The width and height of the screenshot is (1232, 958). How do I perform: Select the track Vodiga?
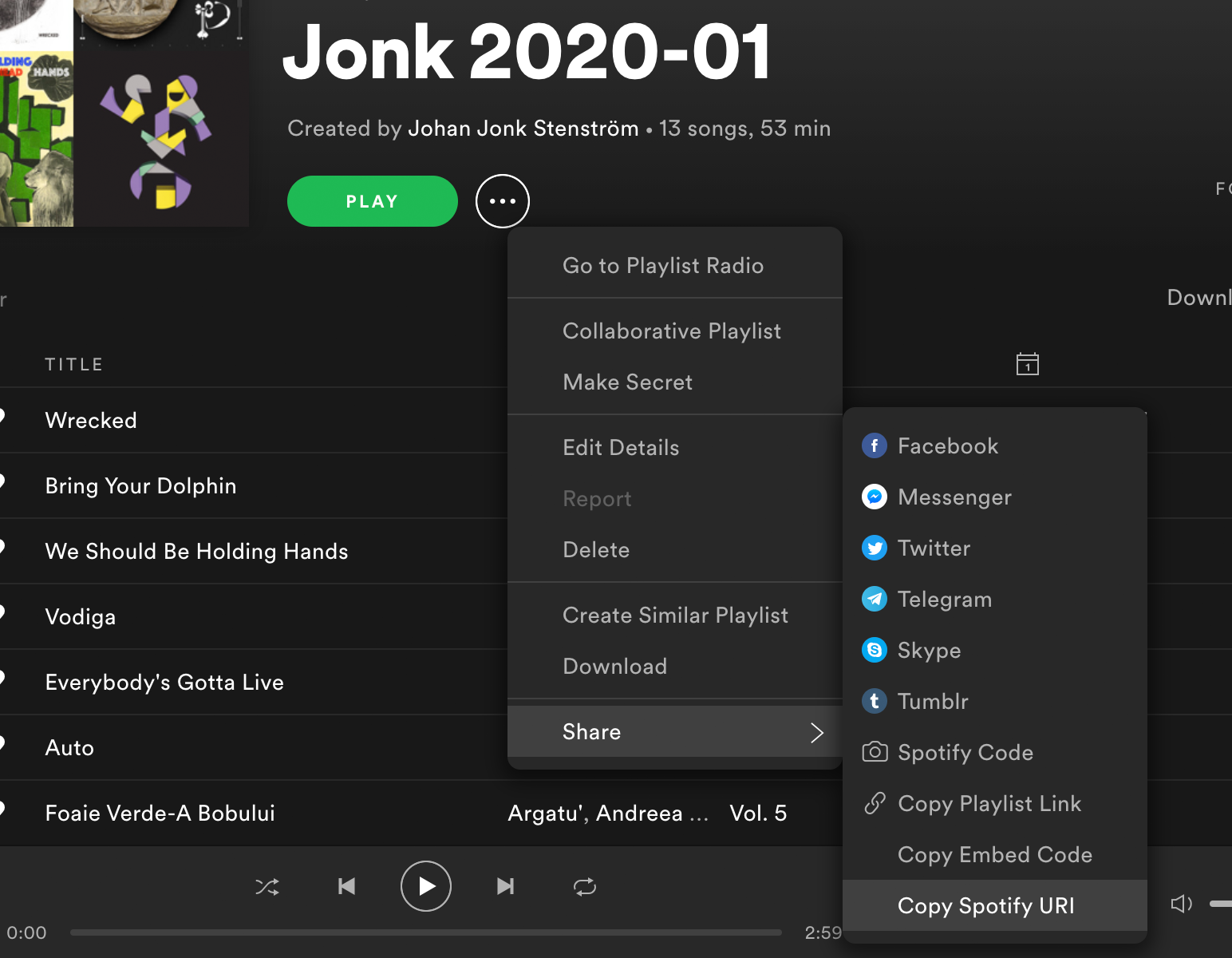(80, 616)
